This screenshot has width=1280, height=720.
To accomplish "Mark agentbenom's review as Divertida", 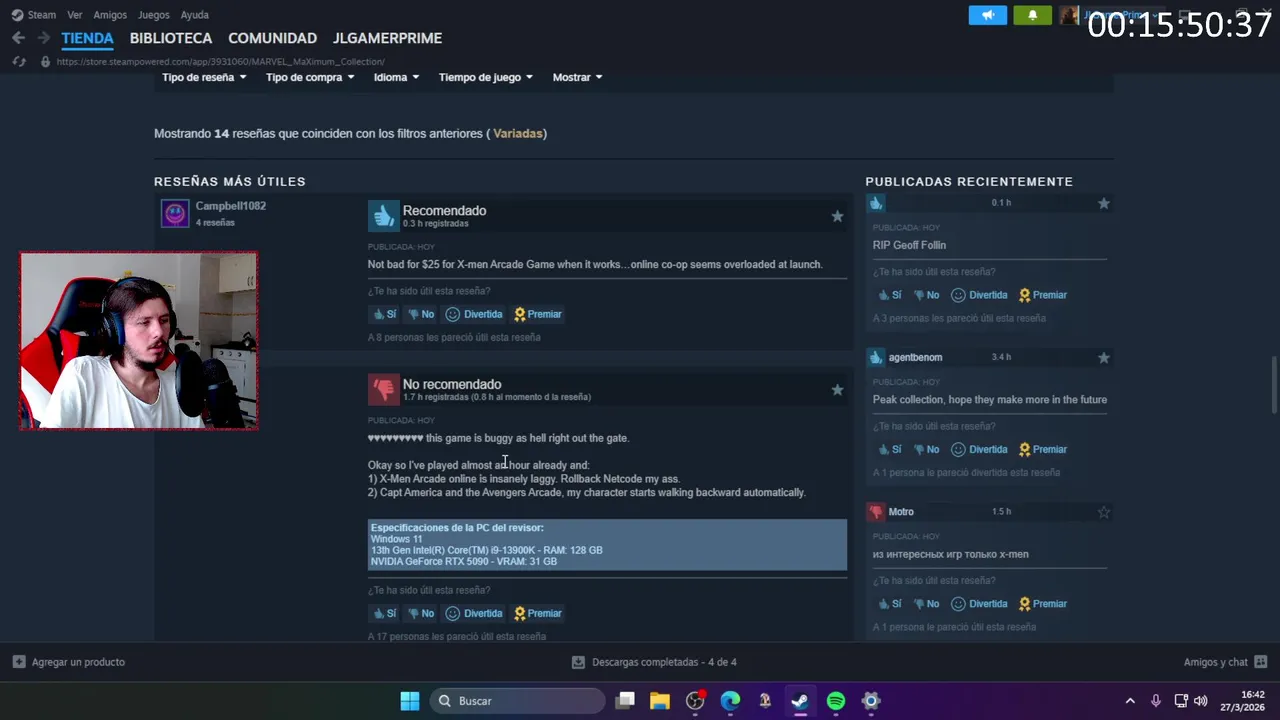I will (x=979, y=449).
